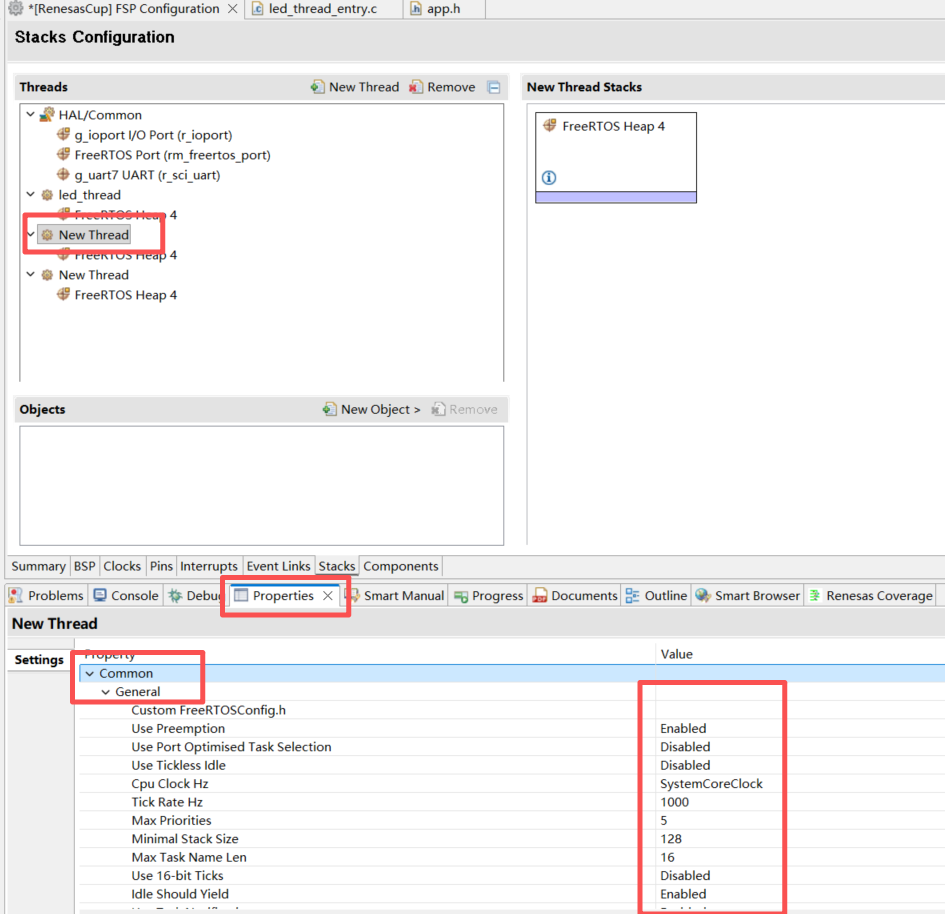Click the HAL/Common folder icon

pyautogui.click(x=47, y=114)
